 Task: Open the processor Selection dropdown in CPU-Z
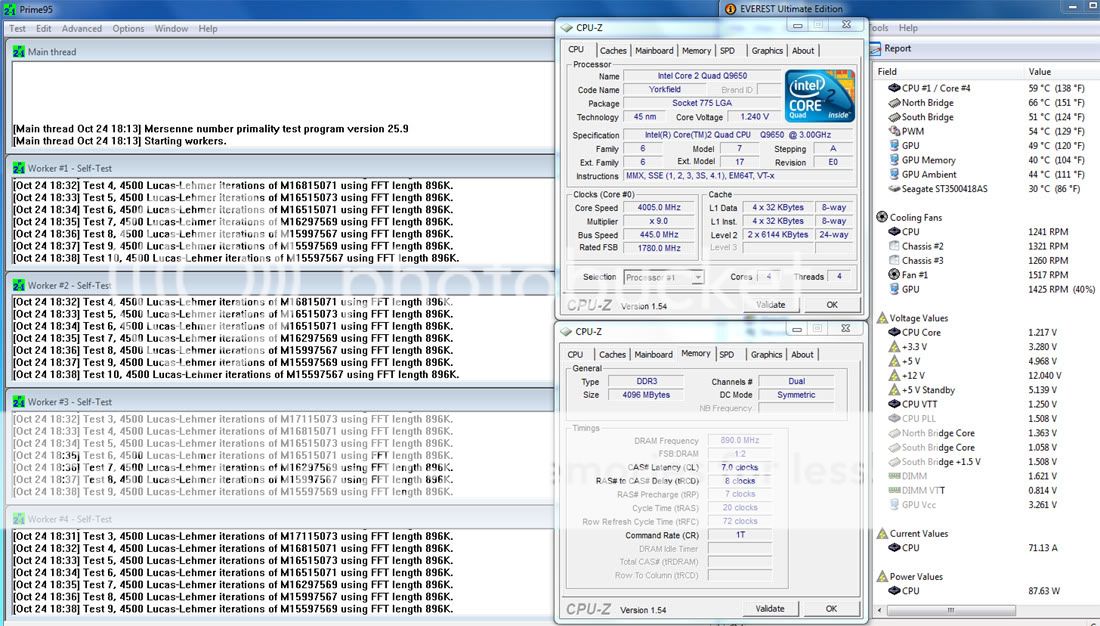click(663, 277)
